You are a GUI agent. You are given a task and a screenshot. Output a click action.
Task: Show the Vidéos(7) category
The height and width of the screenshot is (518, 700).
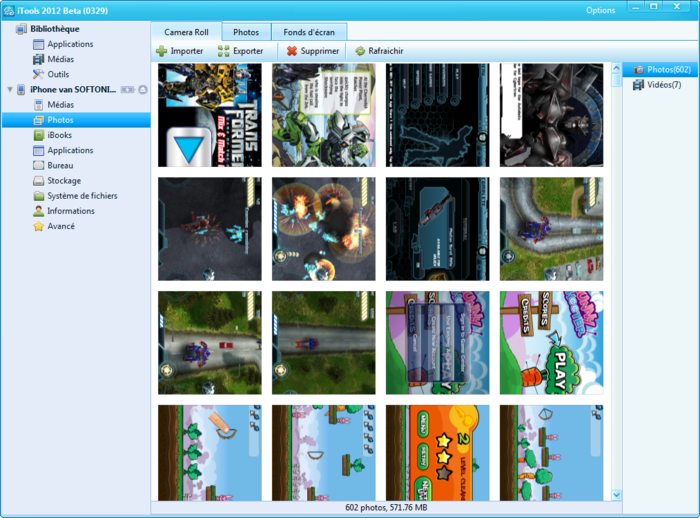click(664, 85)
